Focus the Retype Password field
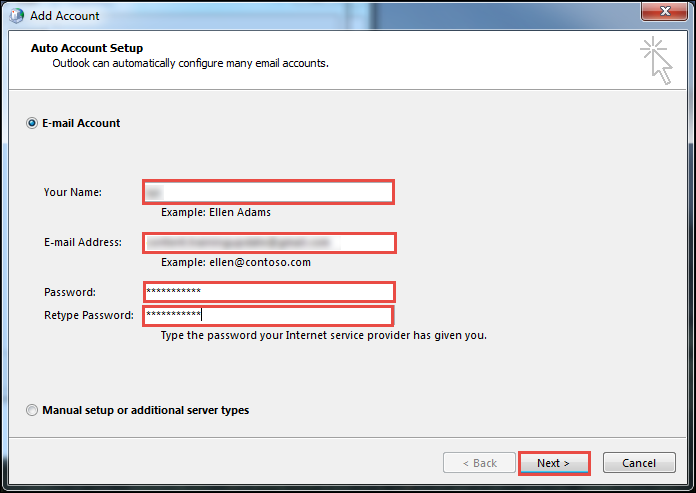The width and height of the screenshot is (696, 493). (267, 316)
